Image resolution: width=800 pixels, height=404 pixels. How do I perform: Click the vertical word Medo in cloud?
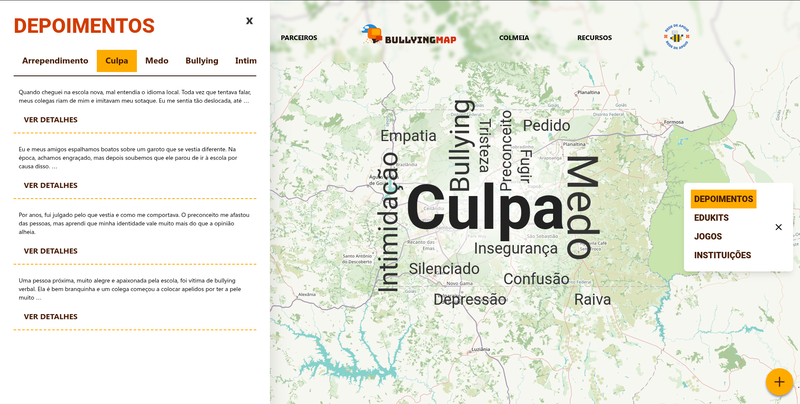583,207
